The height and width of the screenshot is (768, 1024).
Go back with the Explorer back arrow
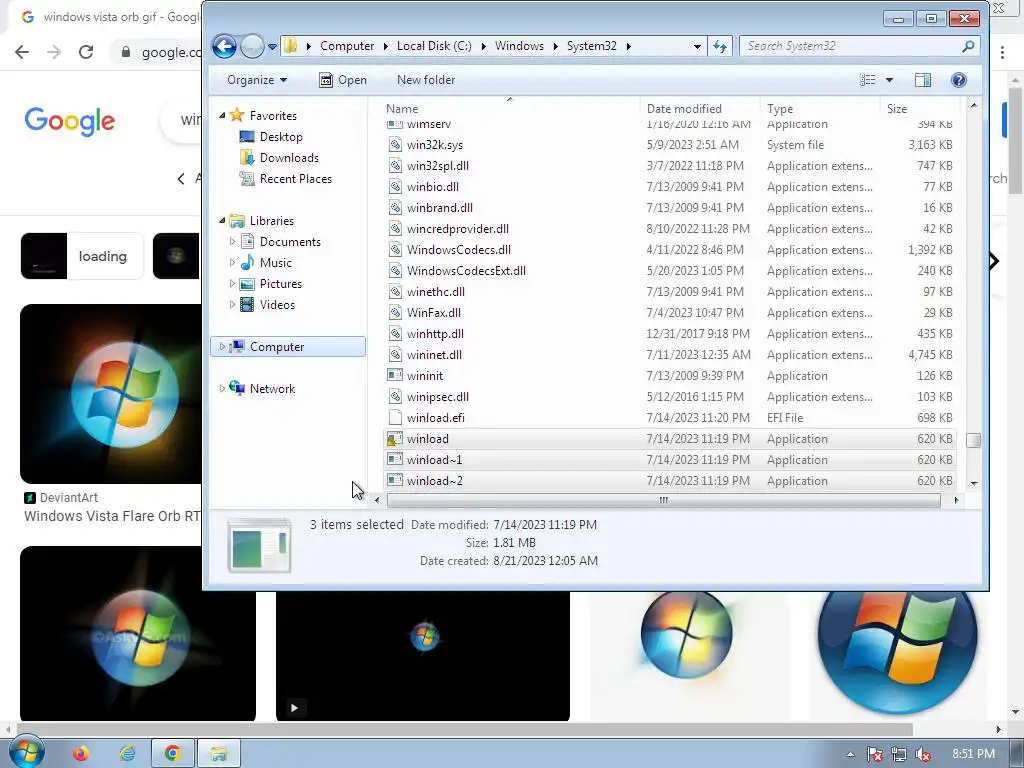(224, 46)
